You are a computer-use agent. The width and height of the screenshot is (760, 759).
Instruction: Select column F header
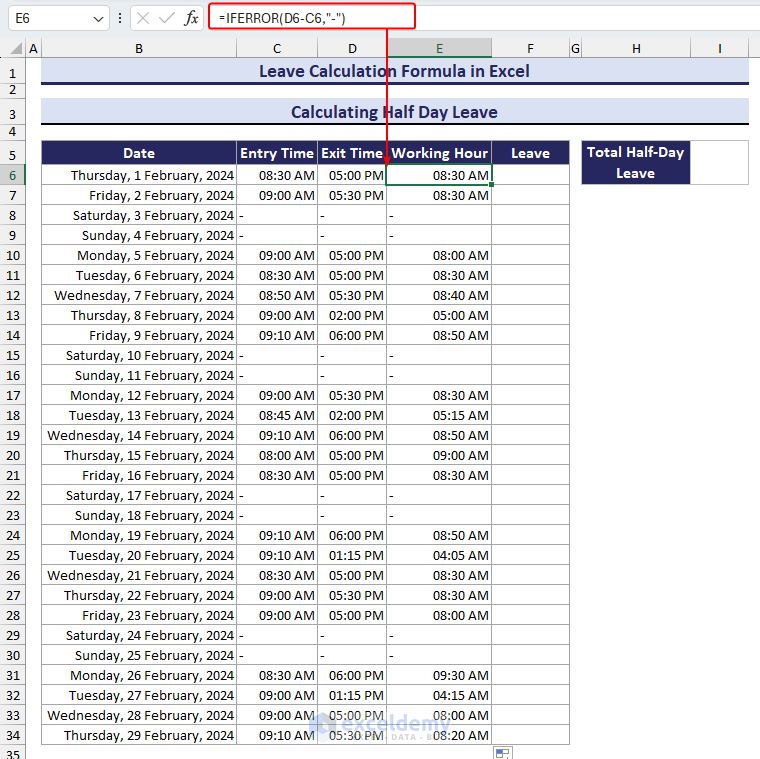(530, 48)
